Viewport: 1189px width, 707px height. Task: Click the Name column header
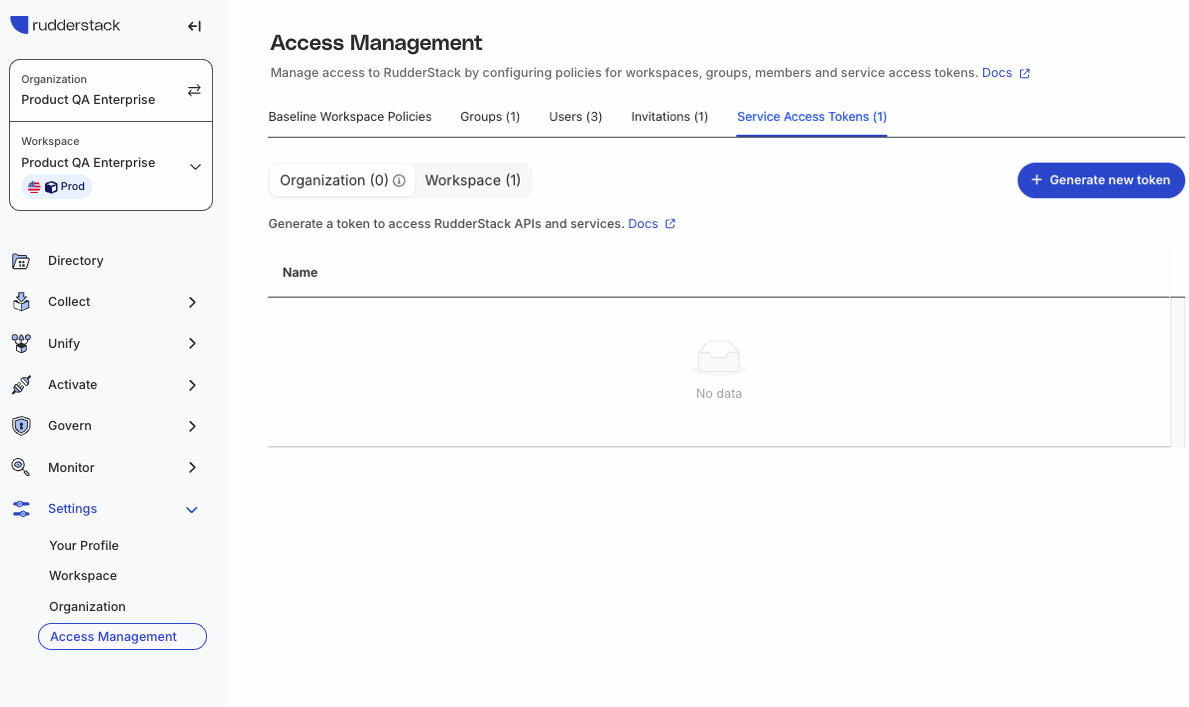coord(300,272)
